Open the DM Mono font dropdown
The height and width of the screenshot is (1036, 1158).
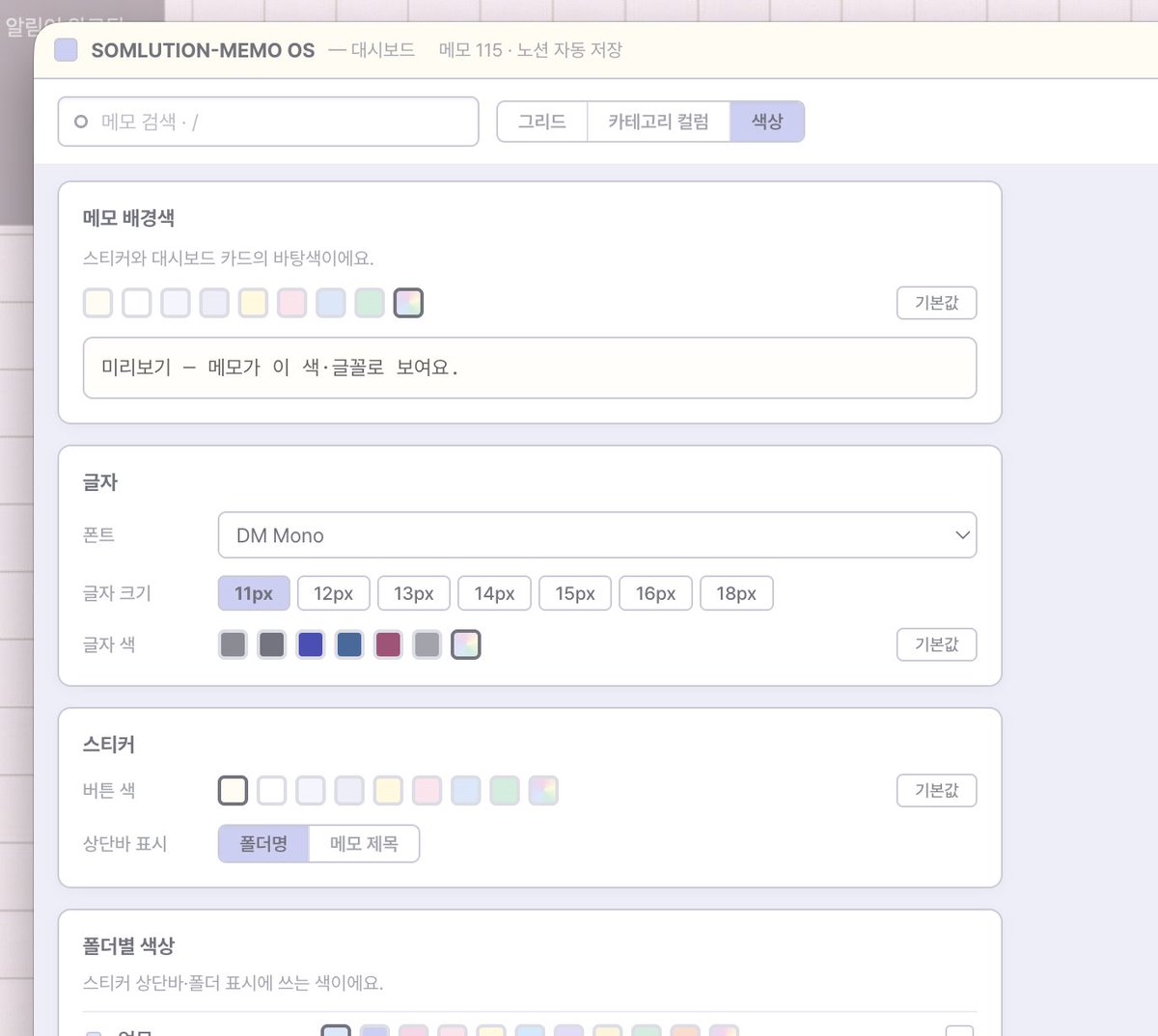(597, 535)
